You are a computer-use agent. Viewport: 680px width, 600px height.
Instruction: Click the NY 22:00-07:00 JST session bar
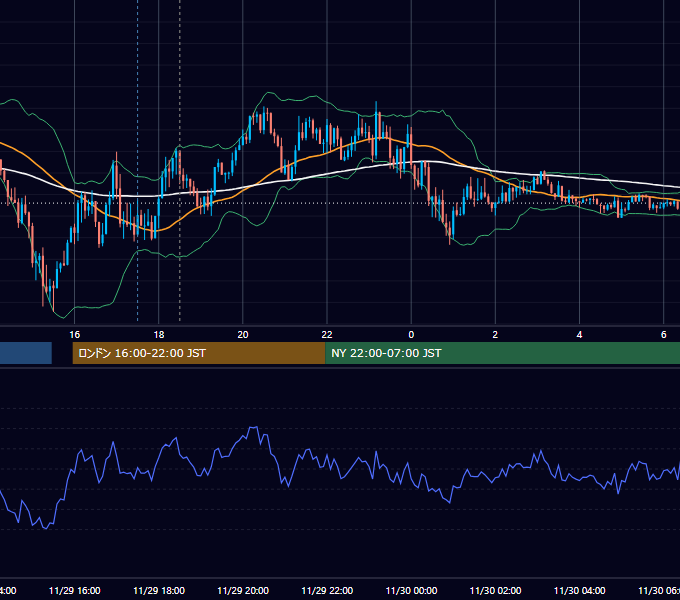502,353
